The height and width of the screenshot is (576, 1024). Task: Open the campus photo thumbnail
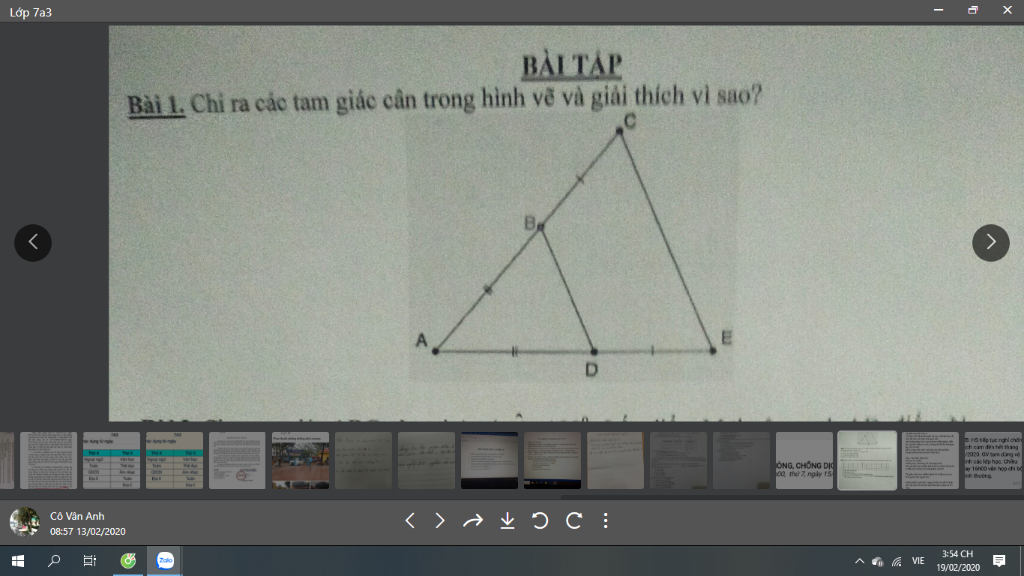(x=300, y=460)
